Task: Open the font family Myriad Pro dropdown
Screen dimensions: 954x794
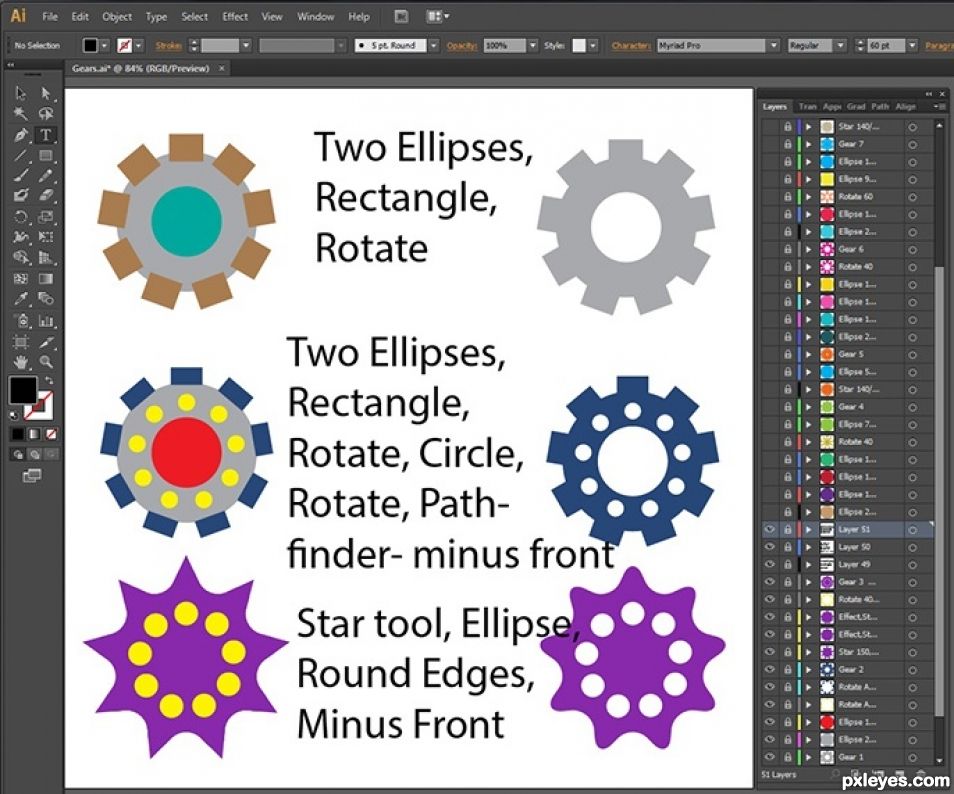Action: [x=773, y=46]
